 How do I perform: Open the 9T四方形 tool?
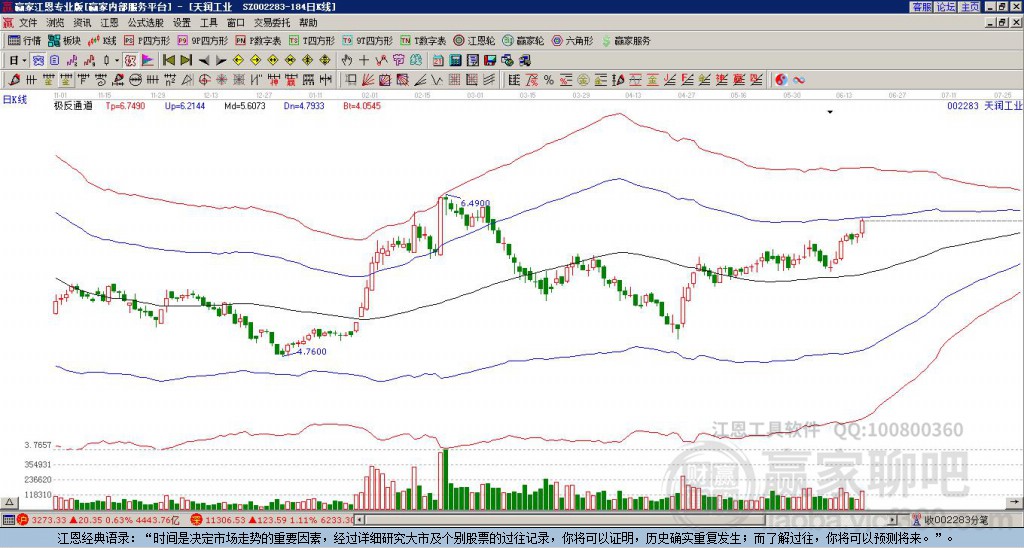click(x=368, y=40)
